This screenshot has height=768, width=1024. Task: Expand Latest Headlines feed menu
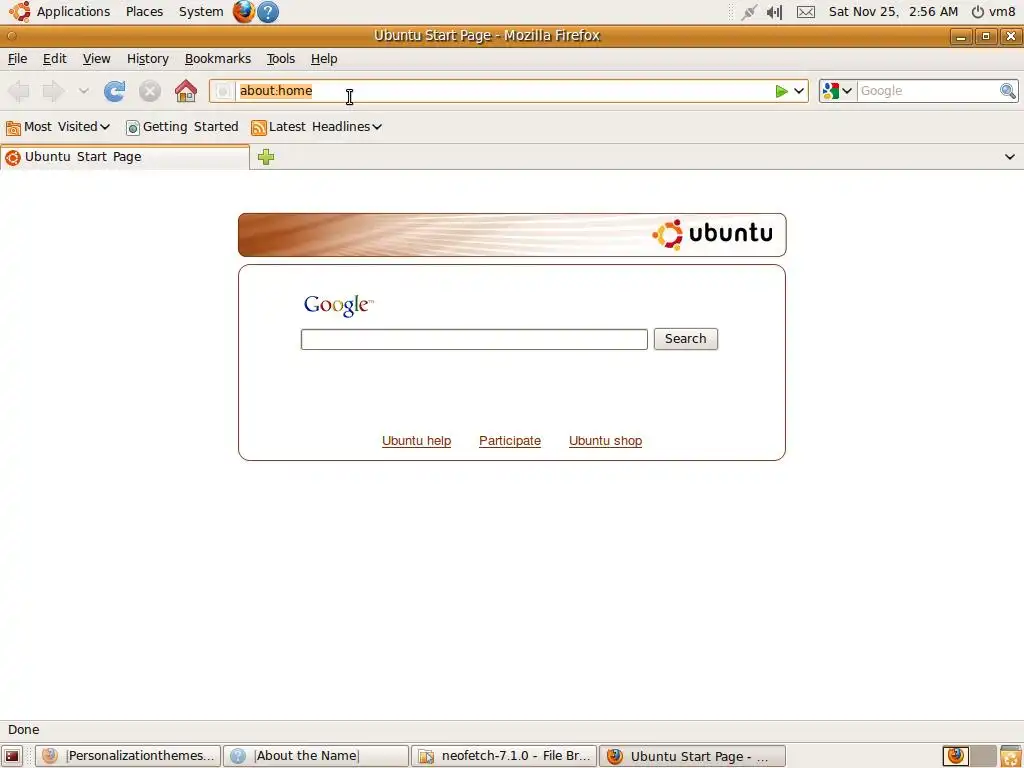pyautogui.click(x=316, y=127)
